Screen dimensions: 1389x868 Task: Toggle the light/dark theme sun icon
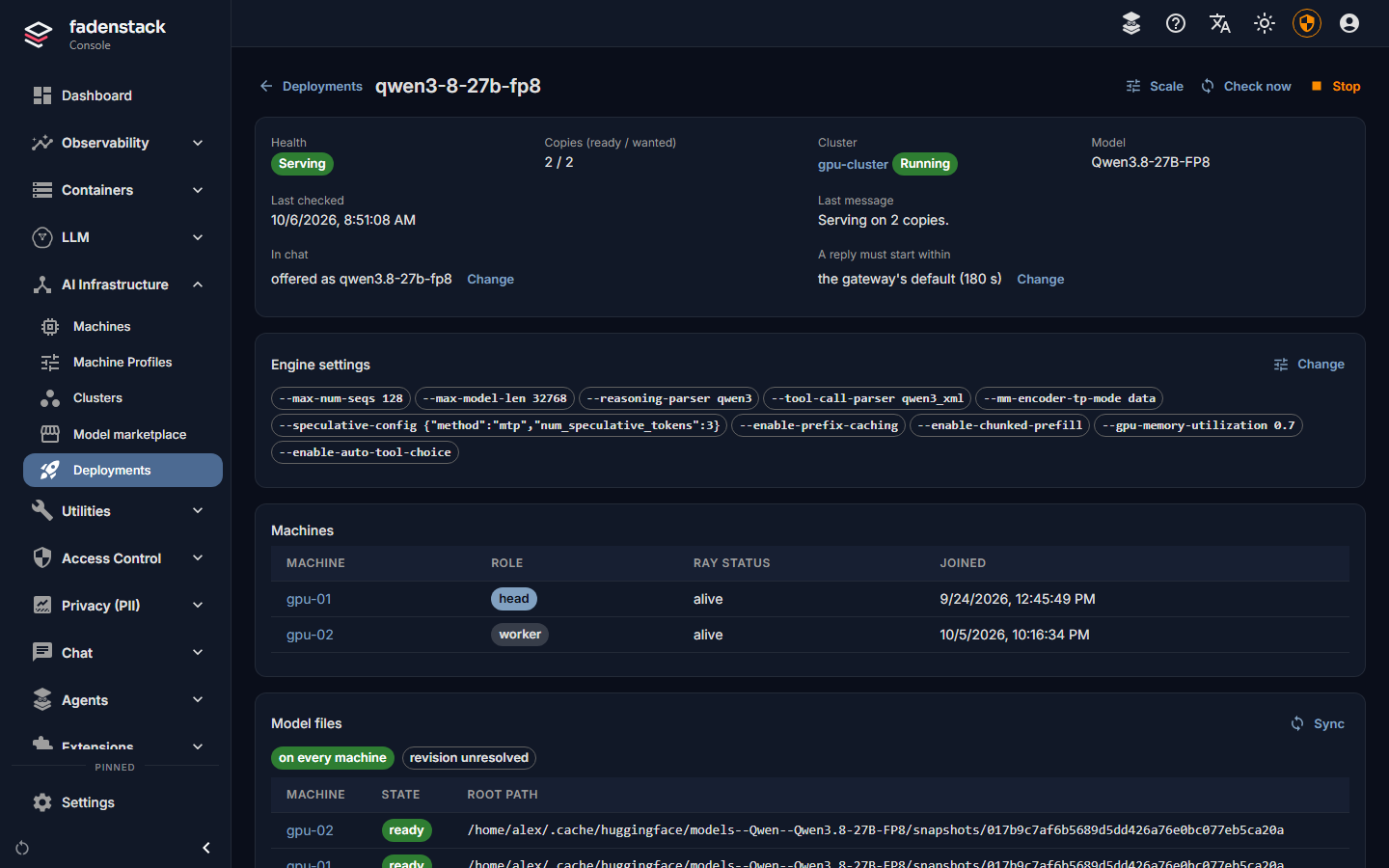click(1265, 23)
